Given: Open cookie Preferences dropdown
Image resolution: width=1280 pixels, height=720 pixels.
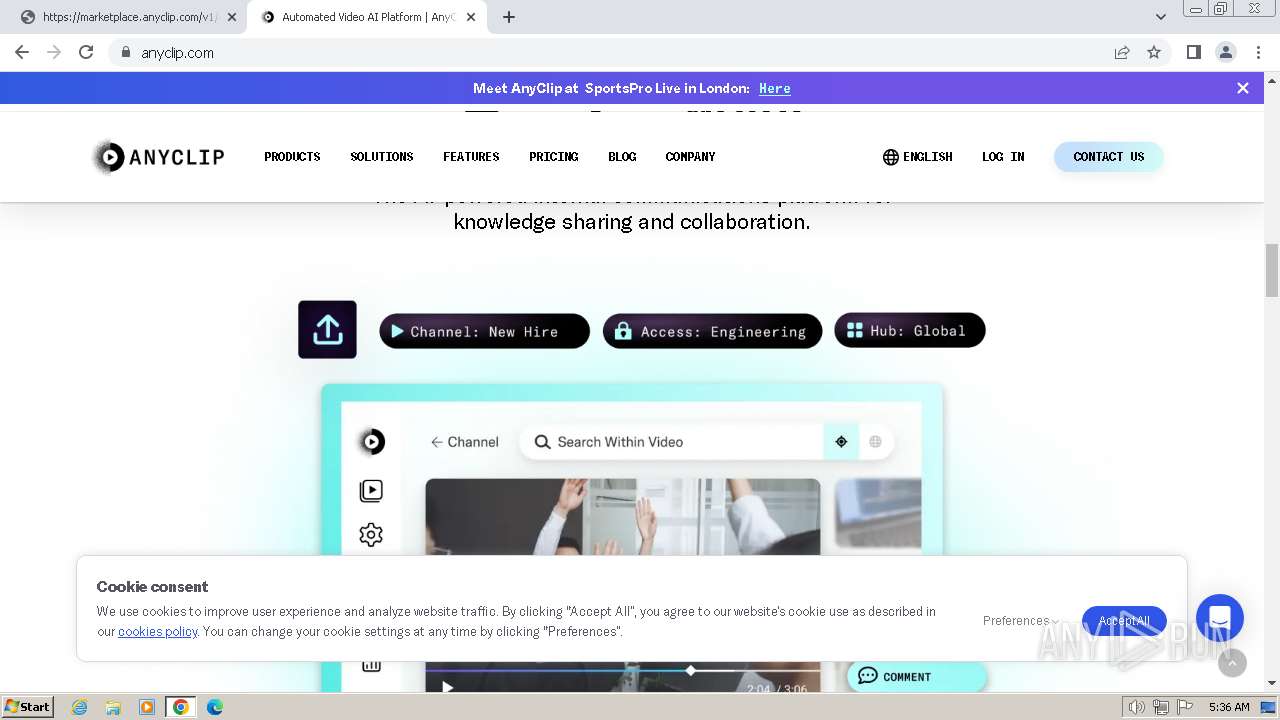Looking at the screenshot, I should coord(1020,621).
